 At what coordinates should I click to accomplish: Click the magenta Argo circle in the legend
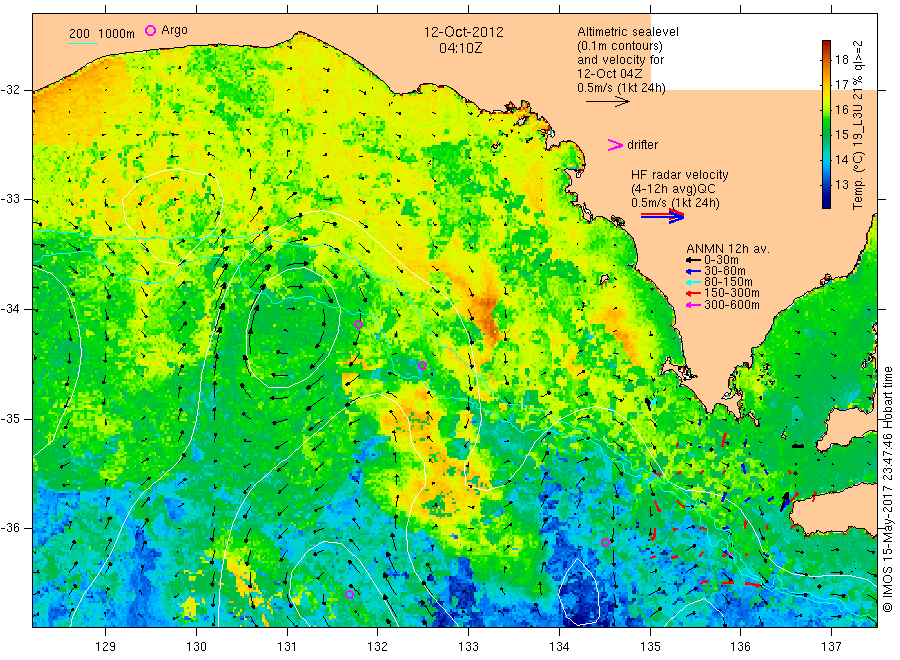150,30
